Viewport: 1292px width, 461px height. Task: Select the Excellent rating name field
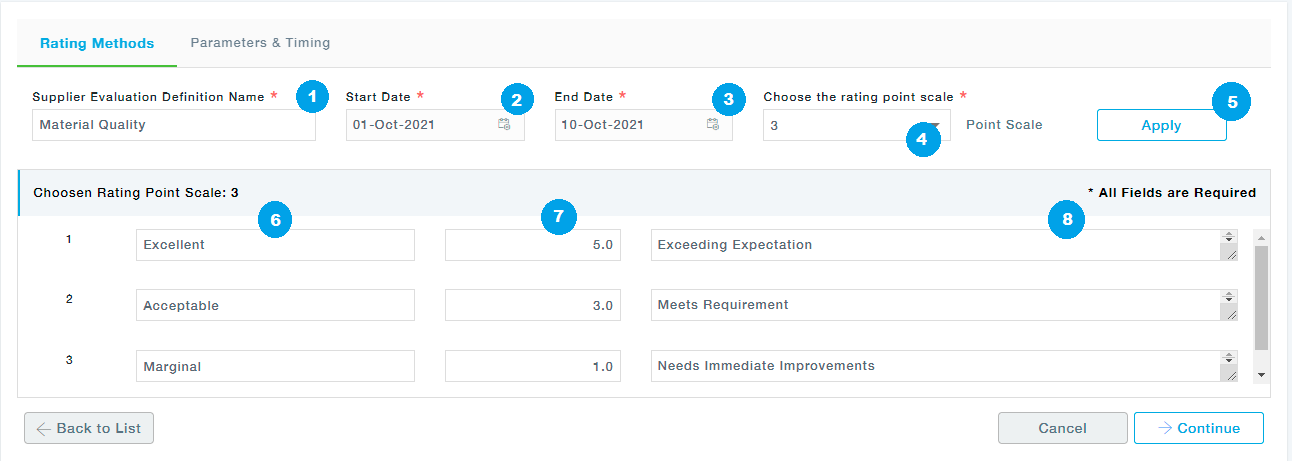(x=275, y=245)
